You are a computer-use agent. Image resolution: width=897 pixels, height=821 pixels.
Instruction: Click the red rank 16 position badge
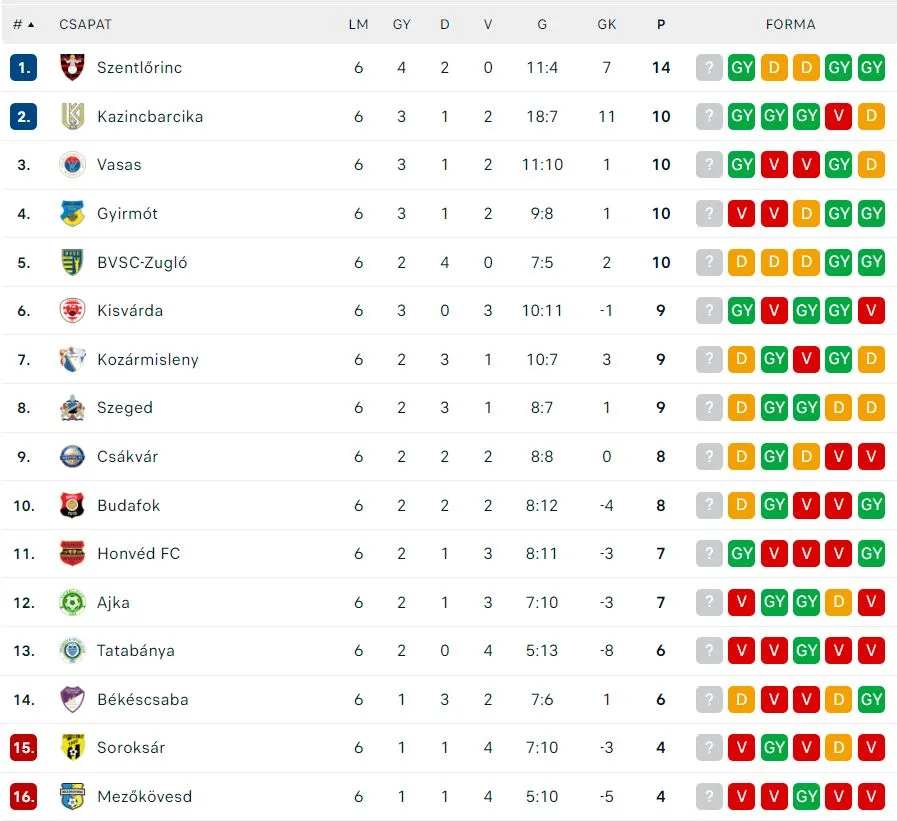coord(23,796)
